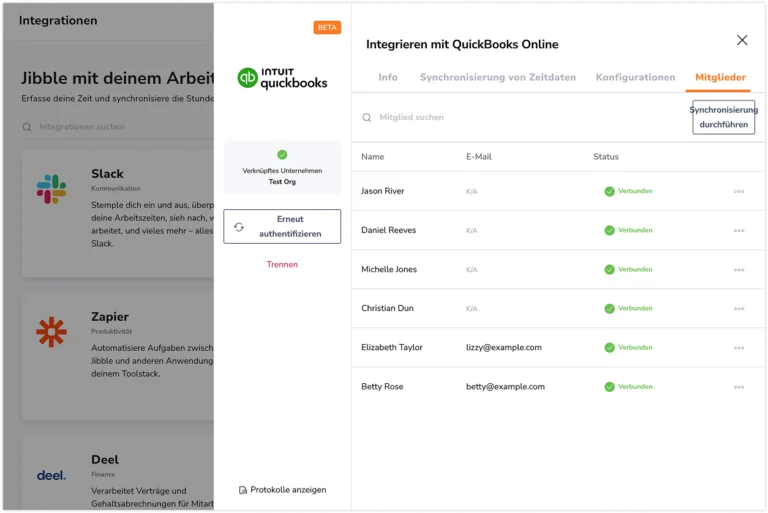This screenshot has width=768, height=513.
Task: Select the name Christian Dun
Action: (x=387, y=308)
